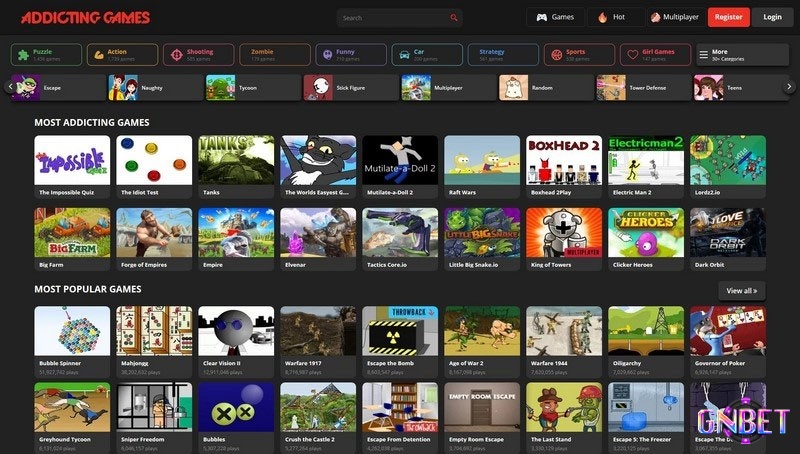Open Warfare 1917 thumbnail
The width and height of the screenshot is (800, 454).
[318, 331]
